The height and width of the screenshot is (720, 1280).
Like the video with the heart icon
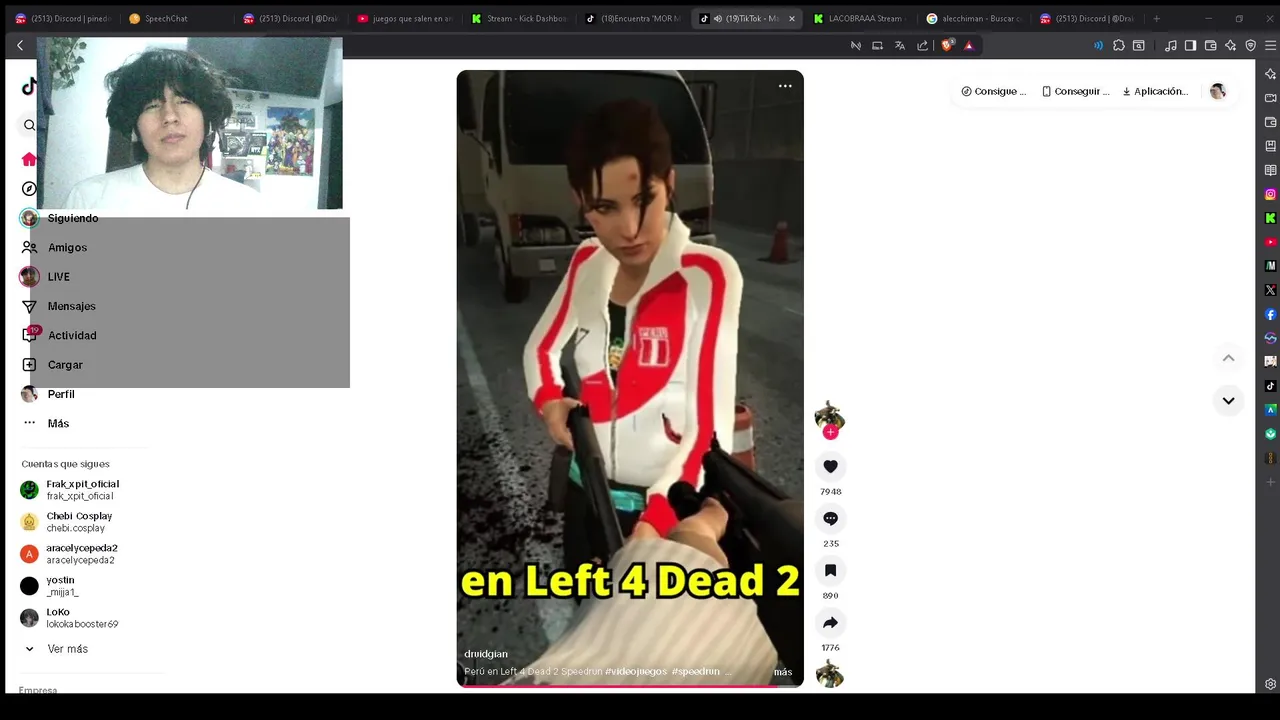[830, 467]
